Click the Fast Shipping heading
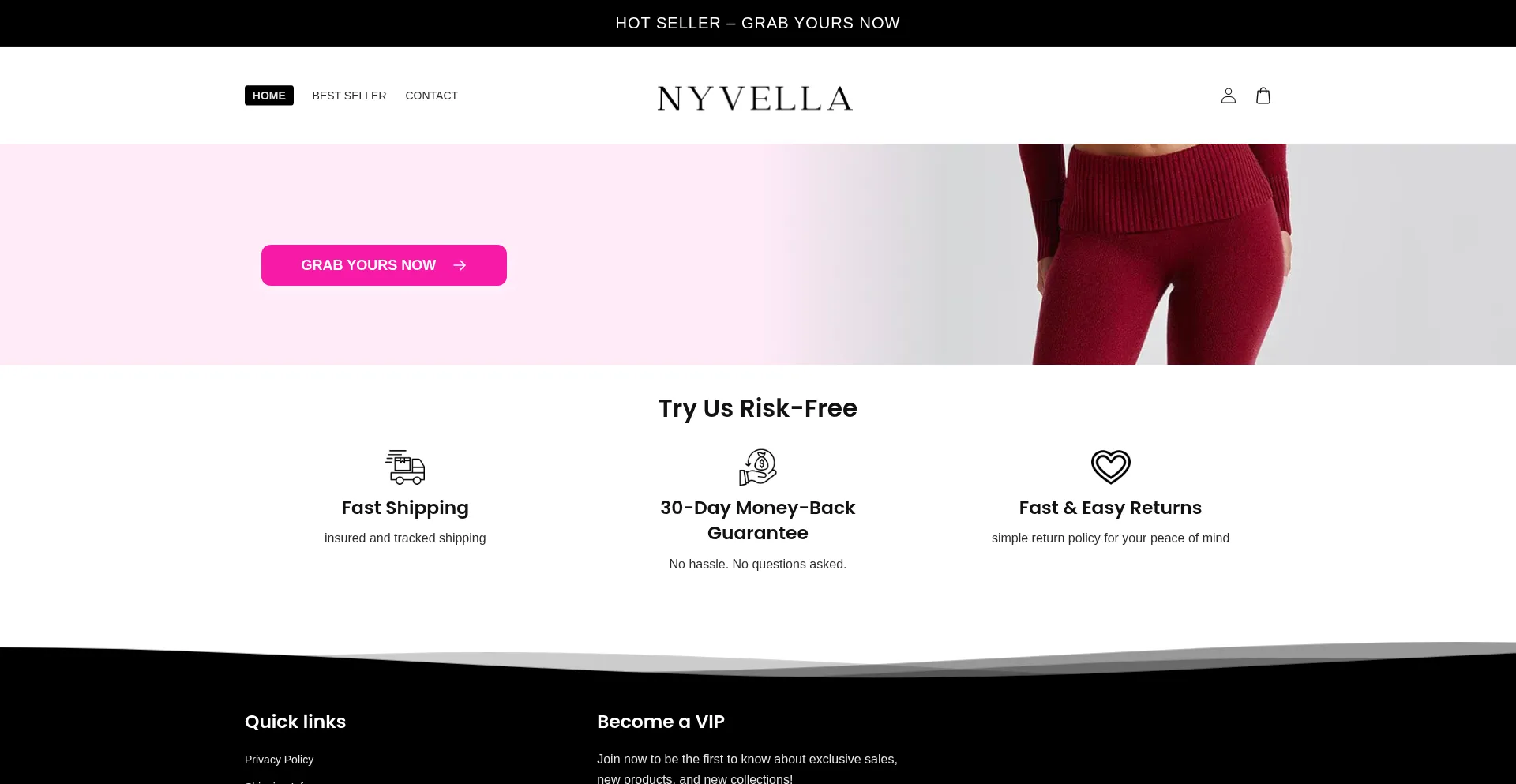Screen dimensions: 1516x784 pyautogui.click(x=405, y=508)
